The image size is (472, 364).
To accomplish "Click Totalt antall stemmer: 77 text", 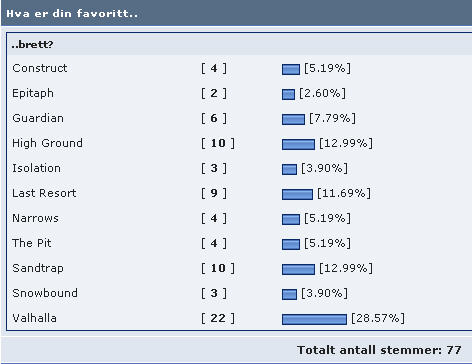I will tap(379, 350).
